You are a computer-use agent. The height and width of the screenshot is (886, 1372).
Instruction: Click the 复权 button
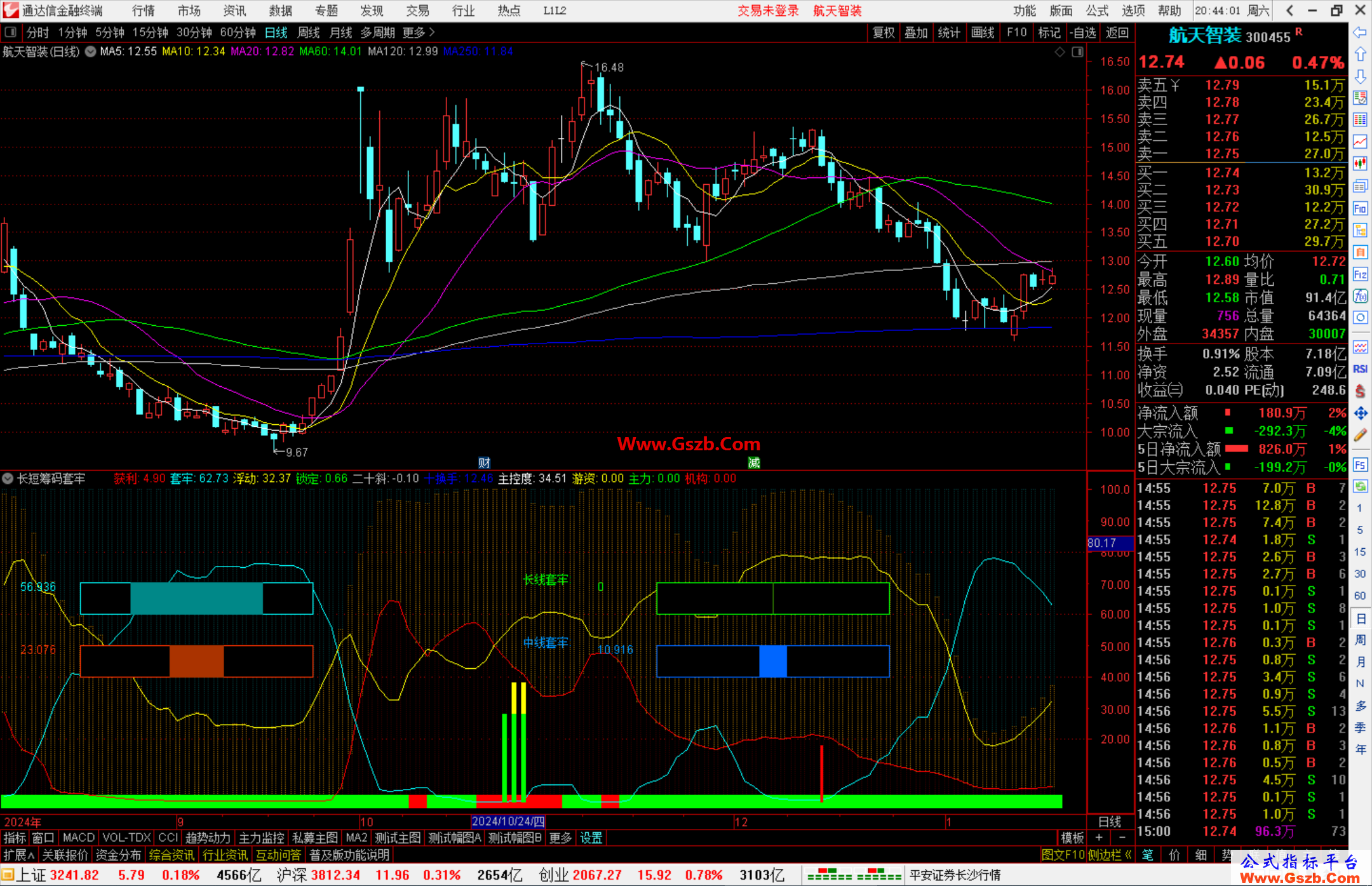pos(884,32)
